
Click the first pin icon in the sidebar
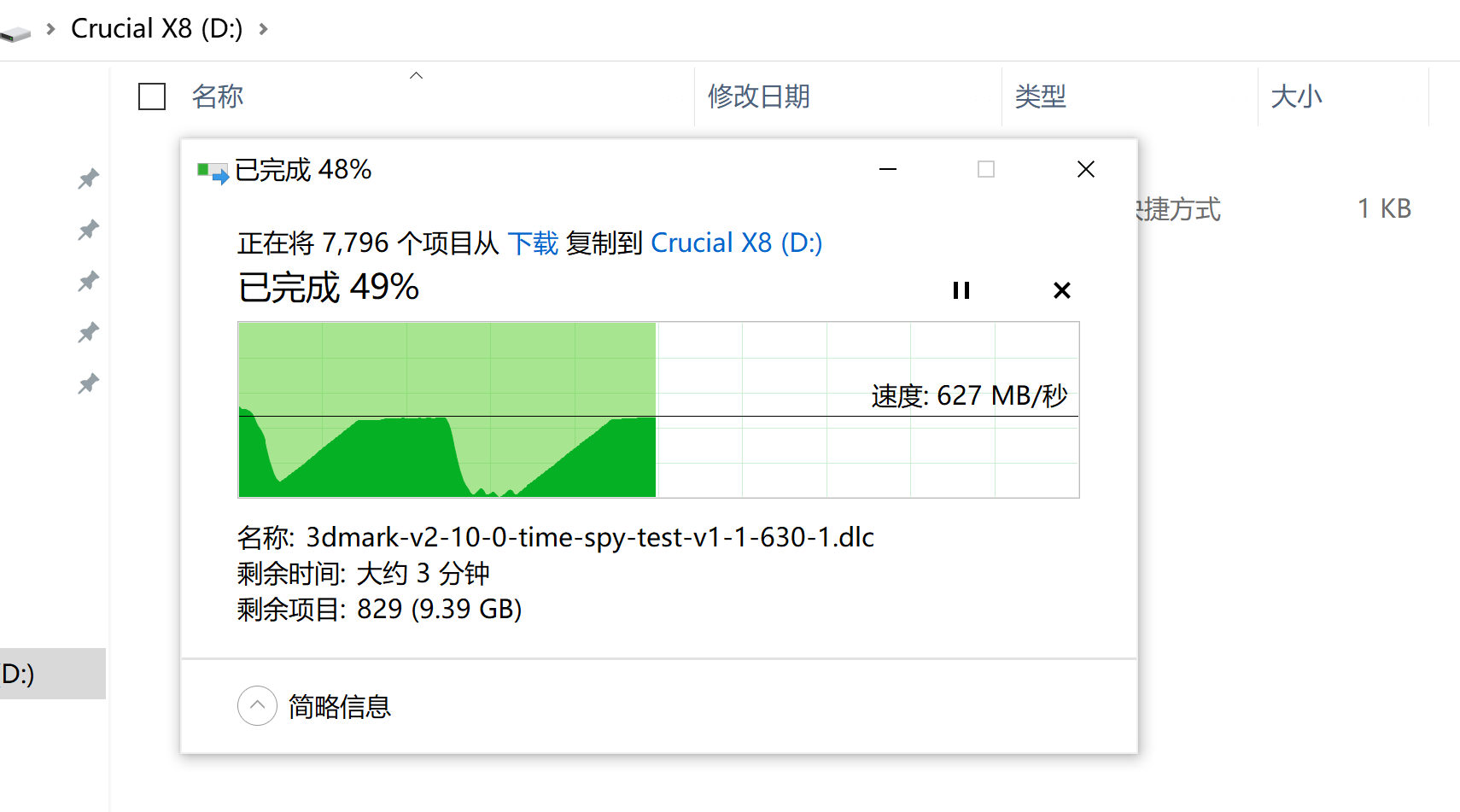[88, 178]
